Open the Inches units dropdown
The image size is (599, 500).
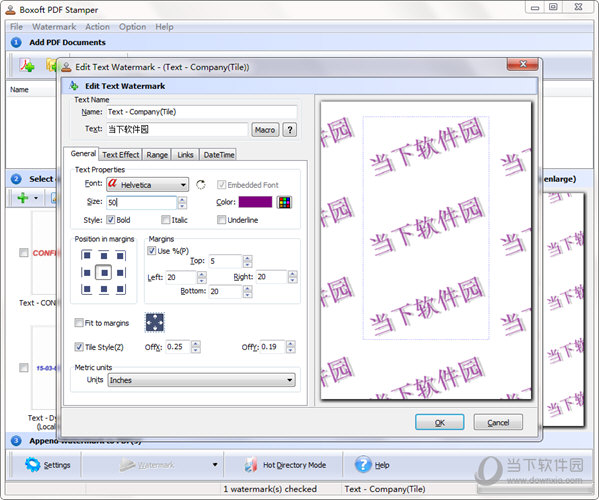click(x=201, y=380)
